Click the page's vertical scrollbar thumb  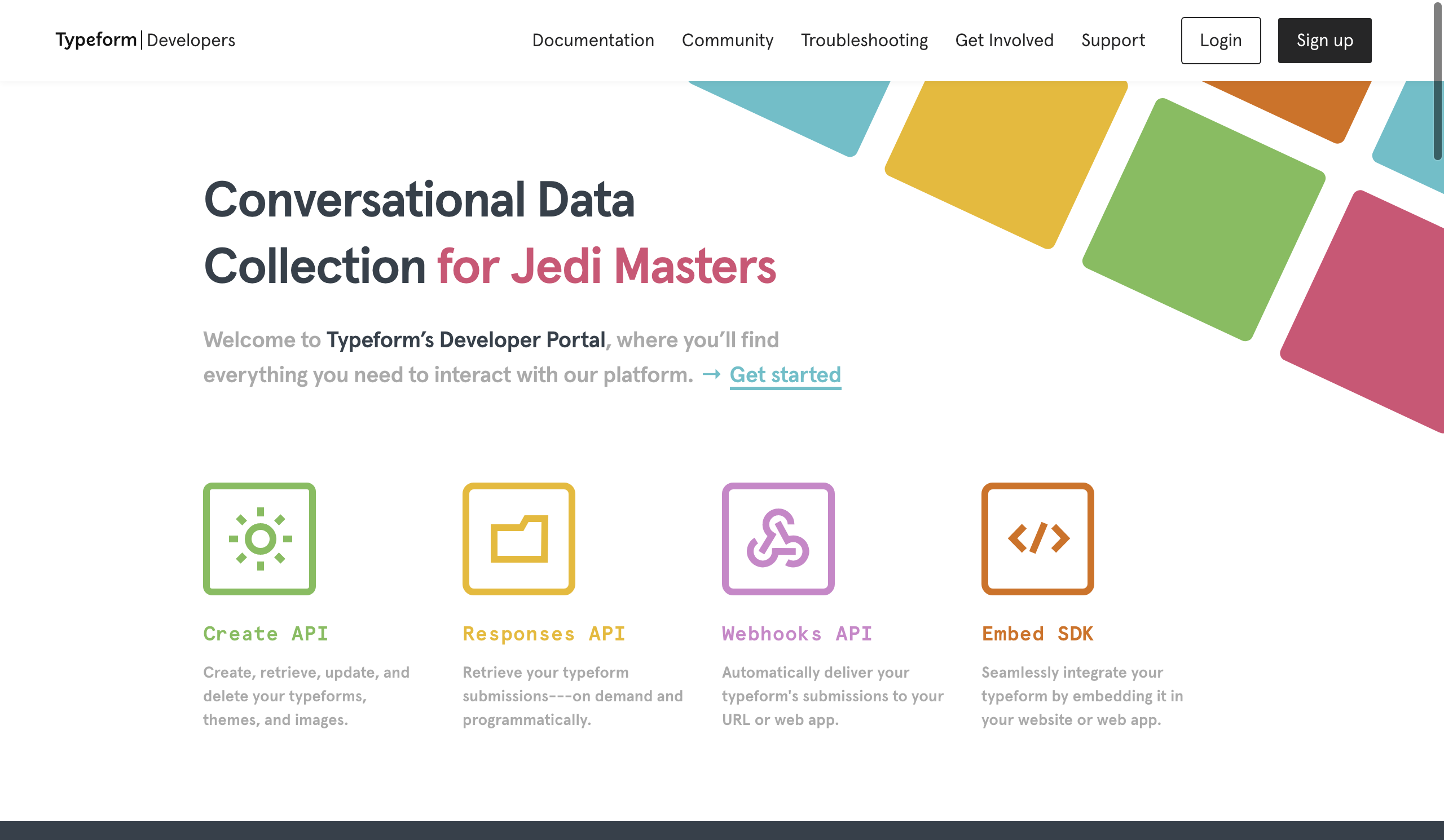pos(1438,80)
